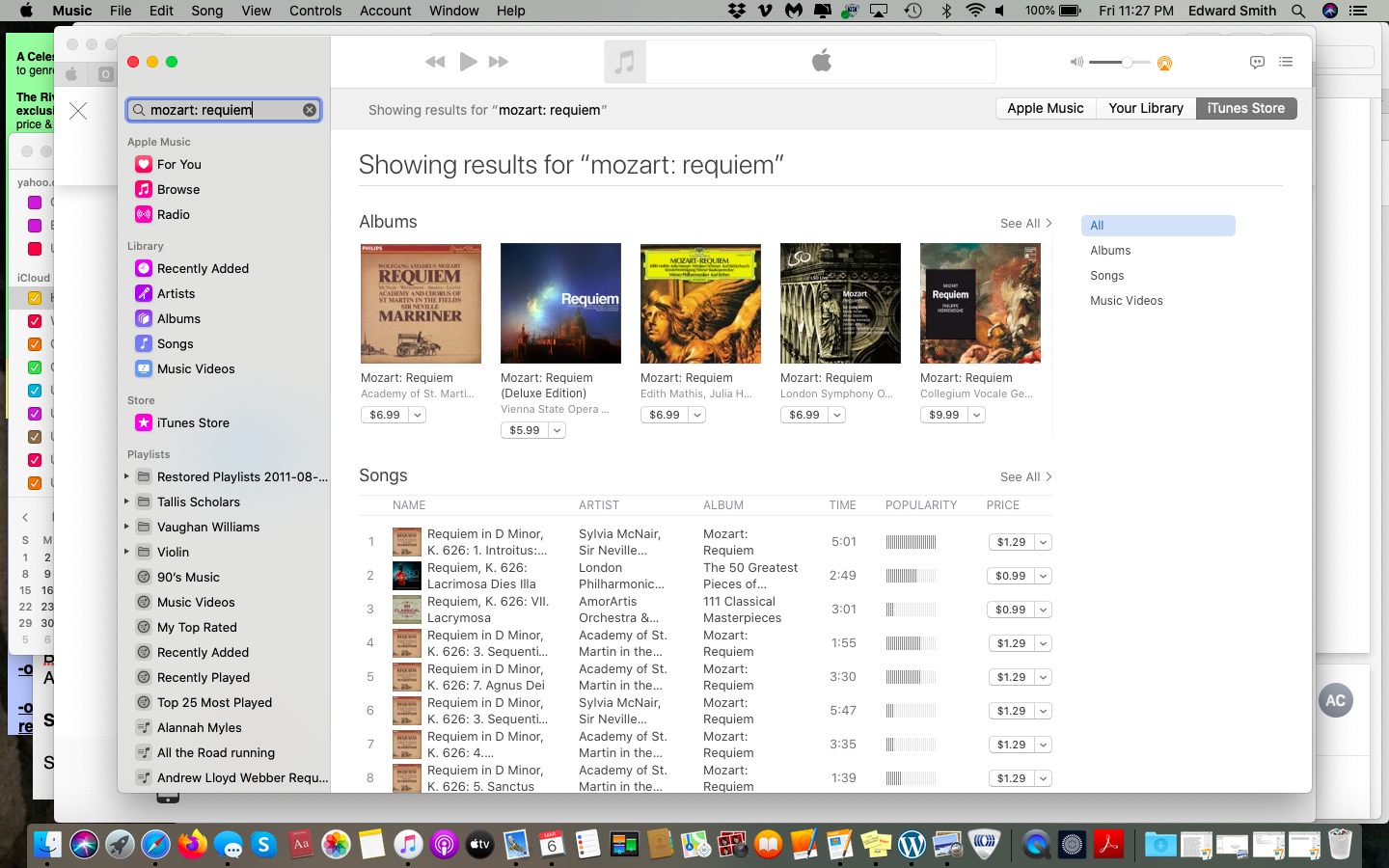Open the Podcasts app in the Dock

pyautogui.click(x=444, y=845)
